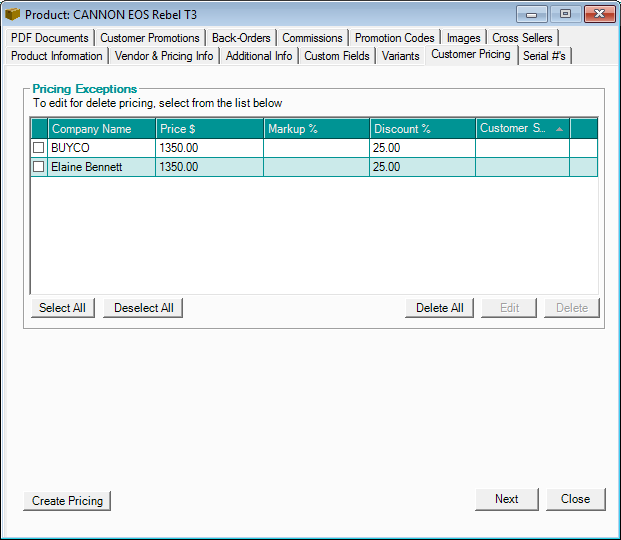
Task: Open the PDF Documents tab
Action: pos(49,38)
